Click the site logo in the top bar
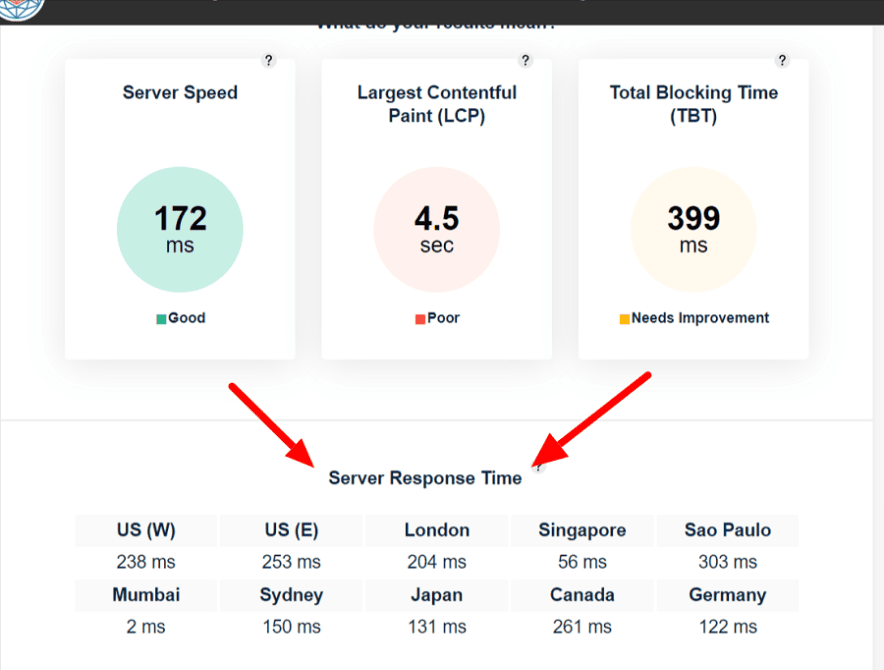 (x=22, y=8)
